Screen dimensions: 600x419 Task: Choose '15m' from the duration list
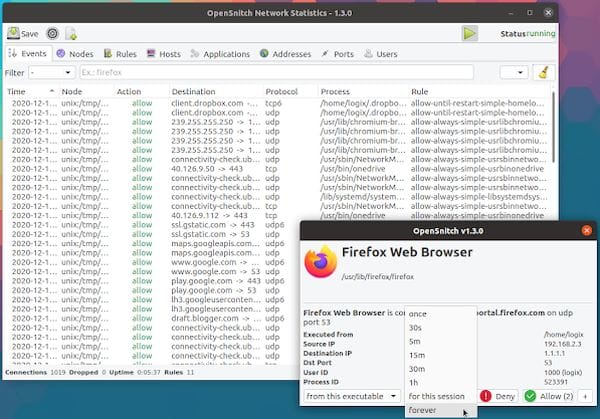click(x=441, y=355)
